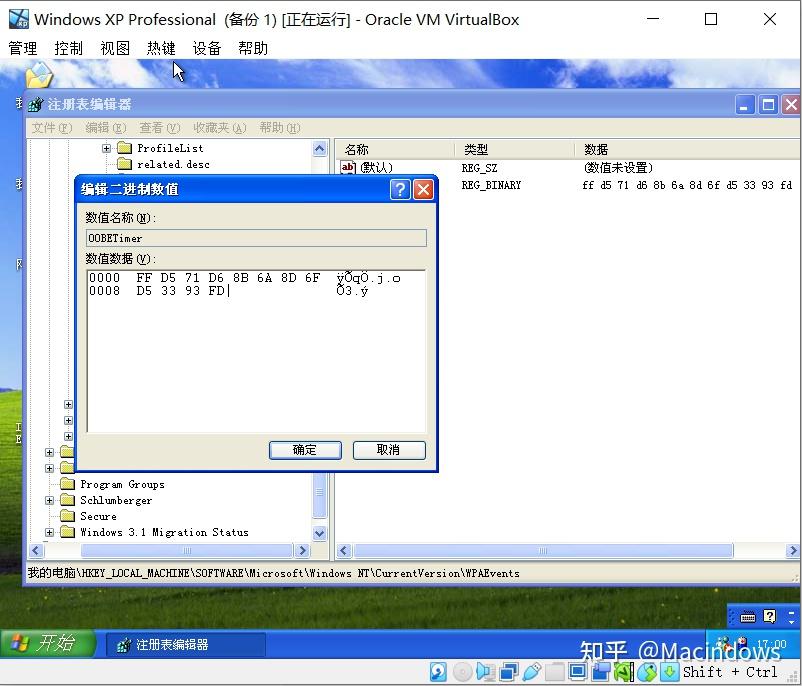Click the REG_BINARY type cell
The height and width of the screenshot is (686, 802).
(491, 185)
